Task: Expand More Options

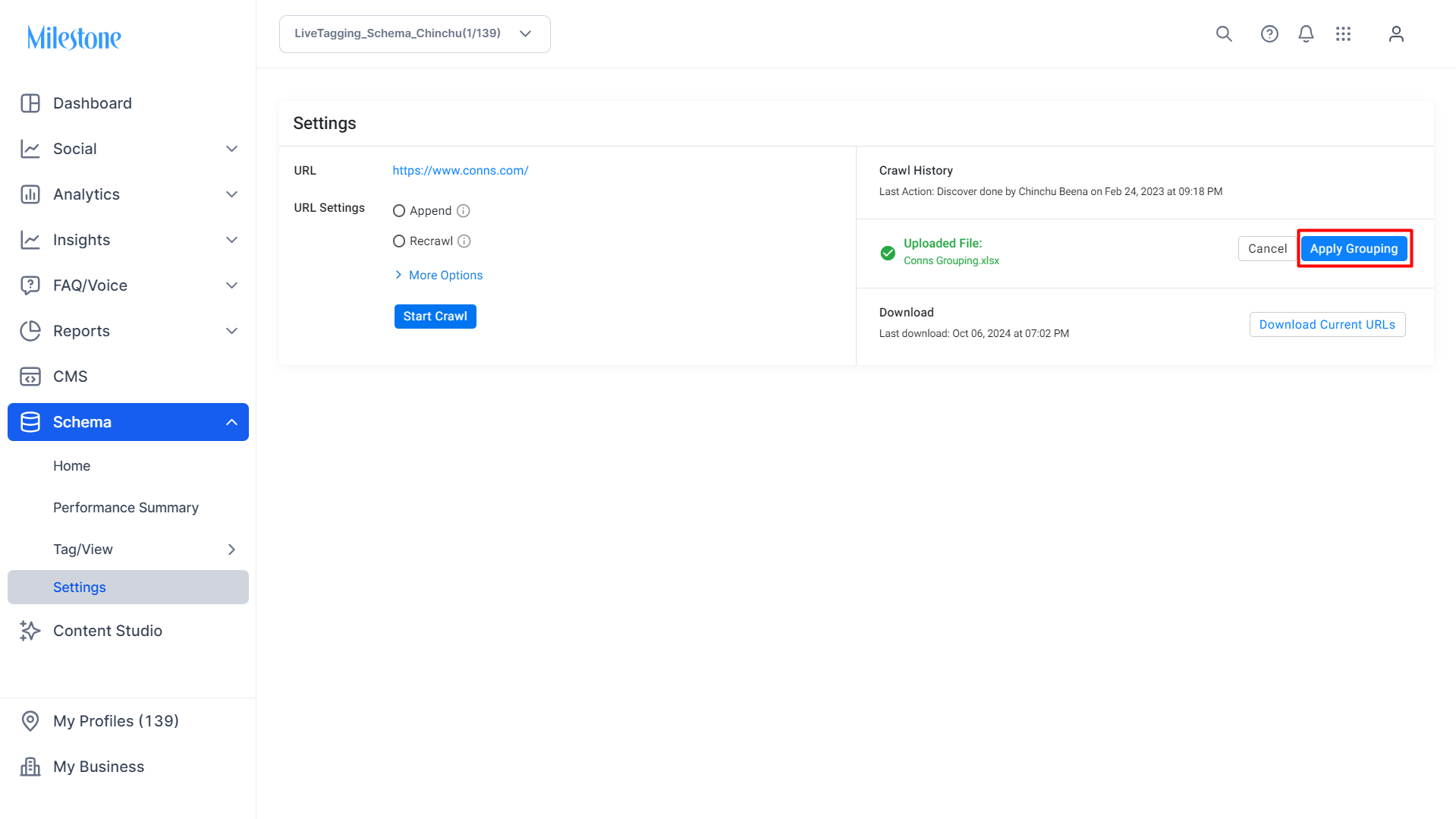Action: (439, 276)
